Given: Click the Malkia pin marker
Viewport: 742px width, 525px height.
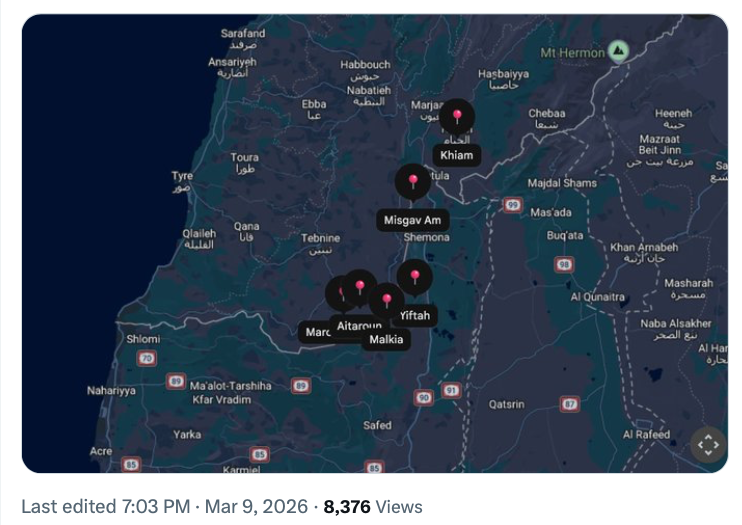Looking at the screenshot, I should [x=386, y=301].
